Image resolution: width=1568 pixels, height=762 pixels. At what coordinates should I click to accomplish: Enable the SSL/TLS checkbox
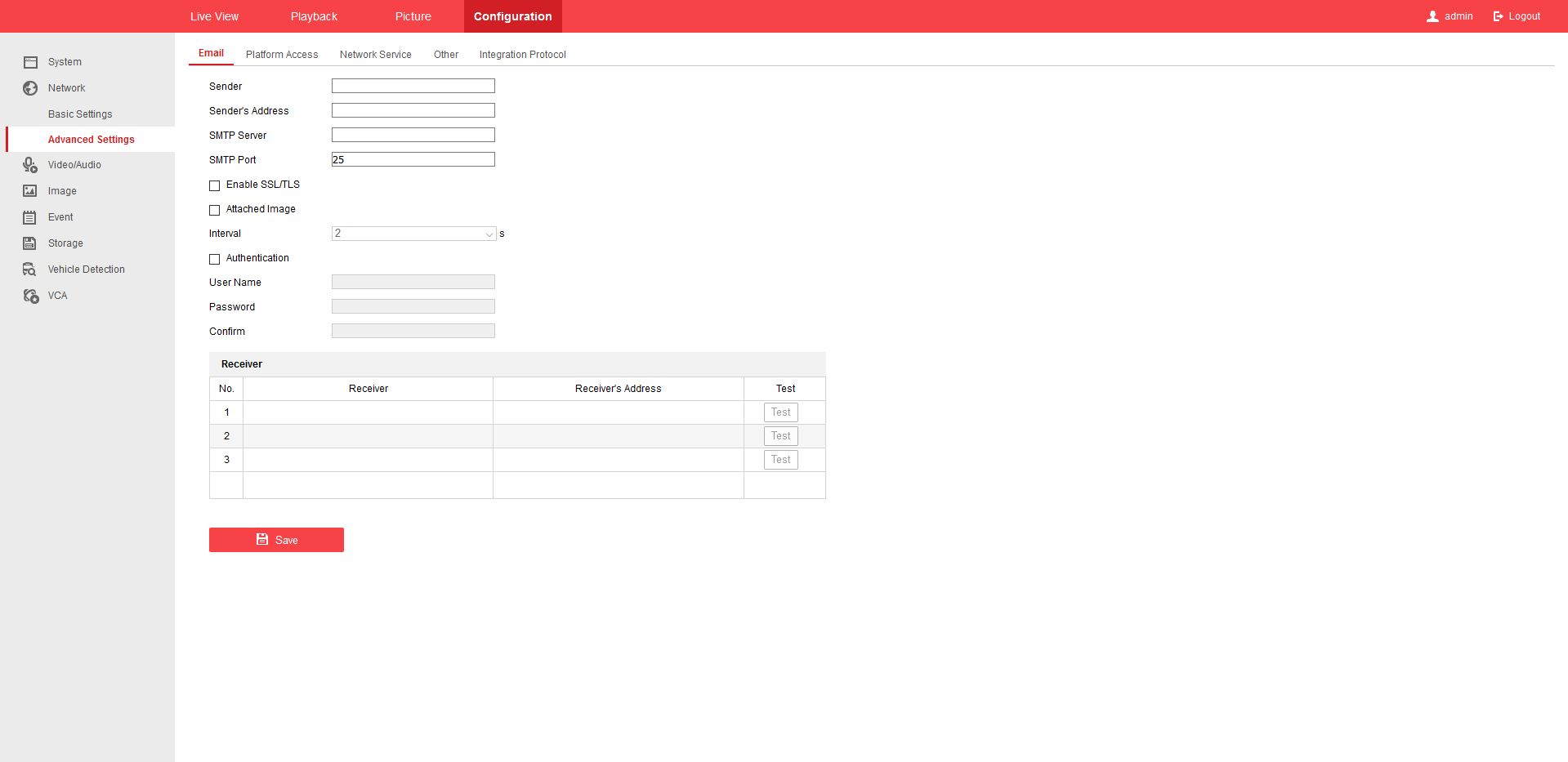[x=215, y=185]
